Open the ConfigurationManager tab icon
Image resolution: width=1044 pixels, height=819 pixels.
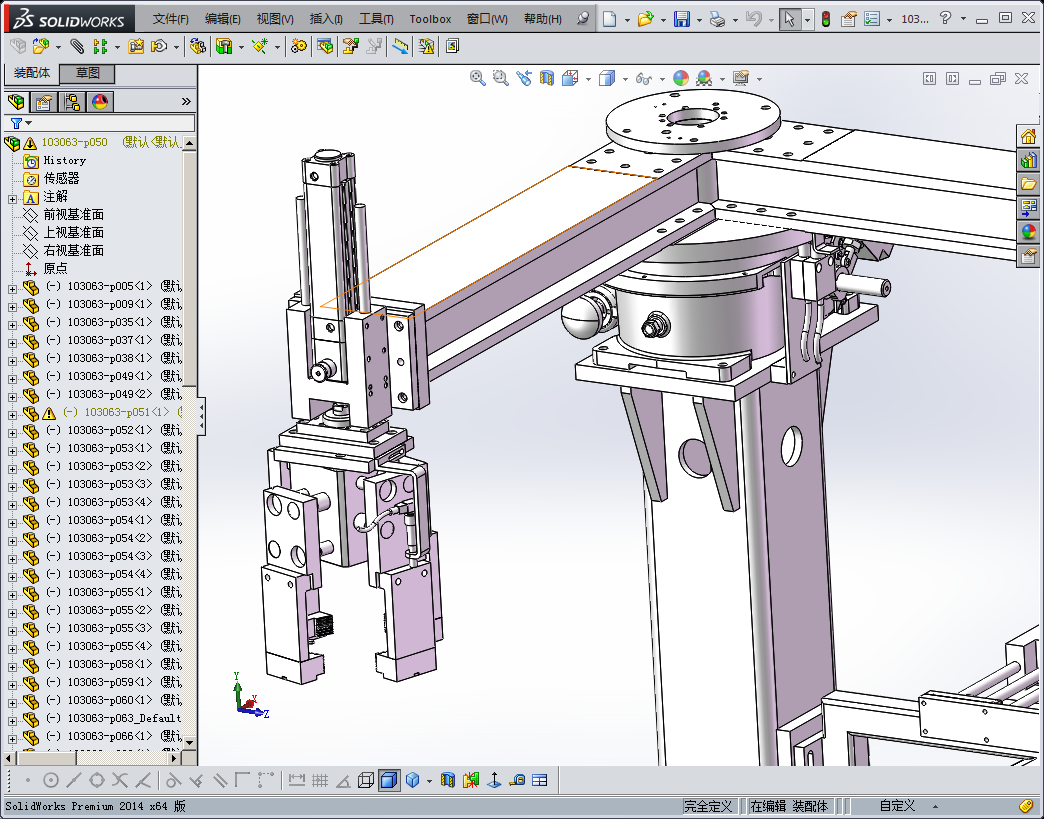tap(72, 101)
